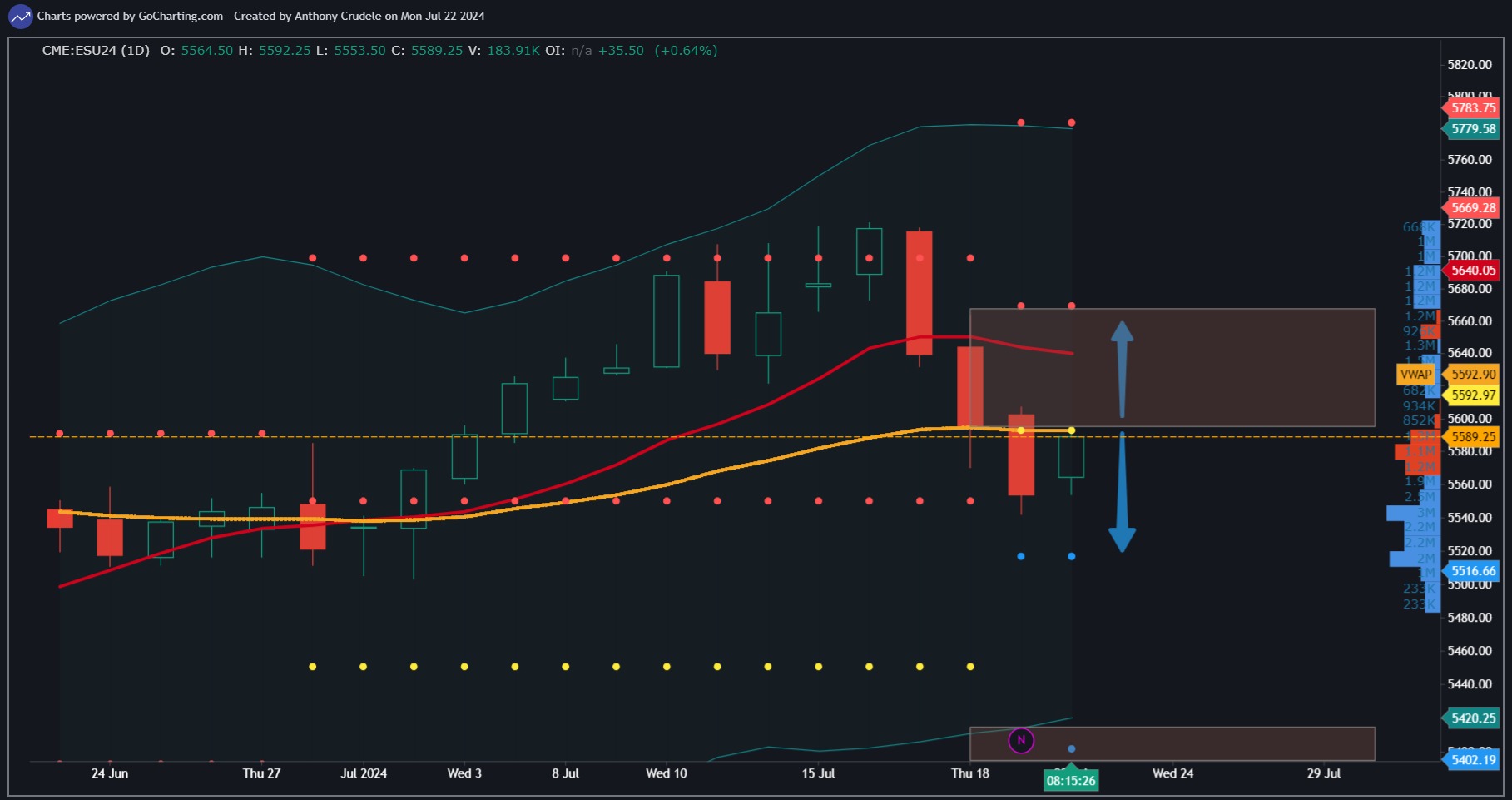Click the 5669.28 price tag

(x=1470, y=208)
